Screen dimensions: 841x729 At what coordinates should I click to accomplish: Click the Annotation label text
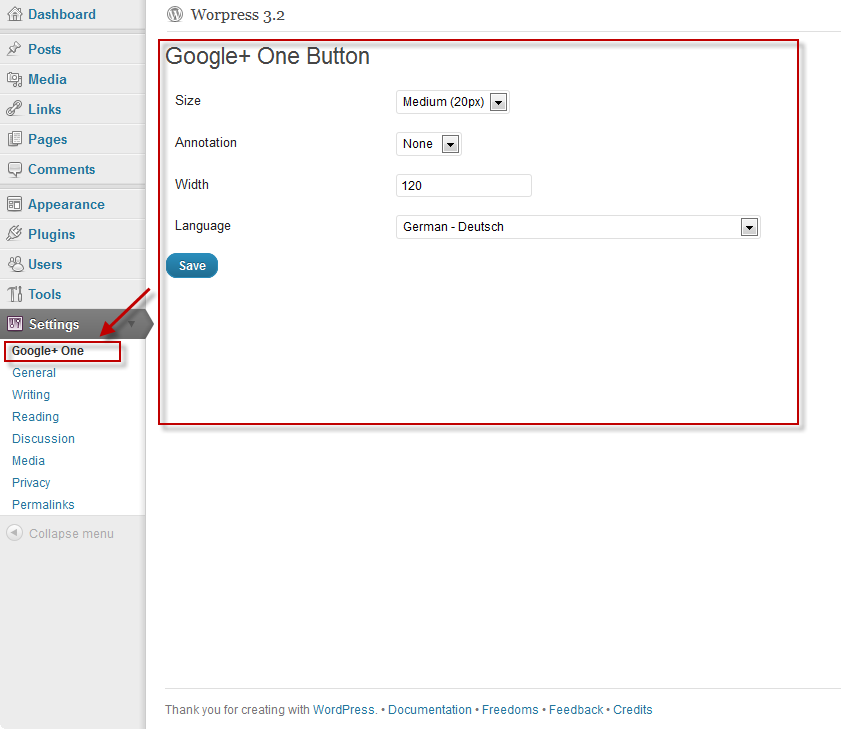point(206,142)
